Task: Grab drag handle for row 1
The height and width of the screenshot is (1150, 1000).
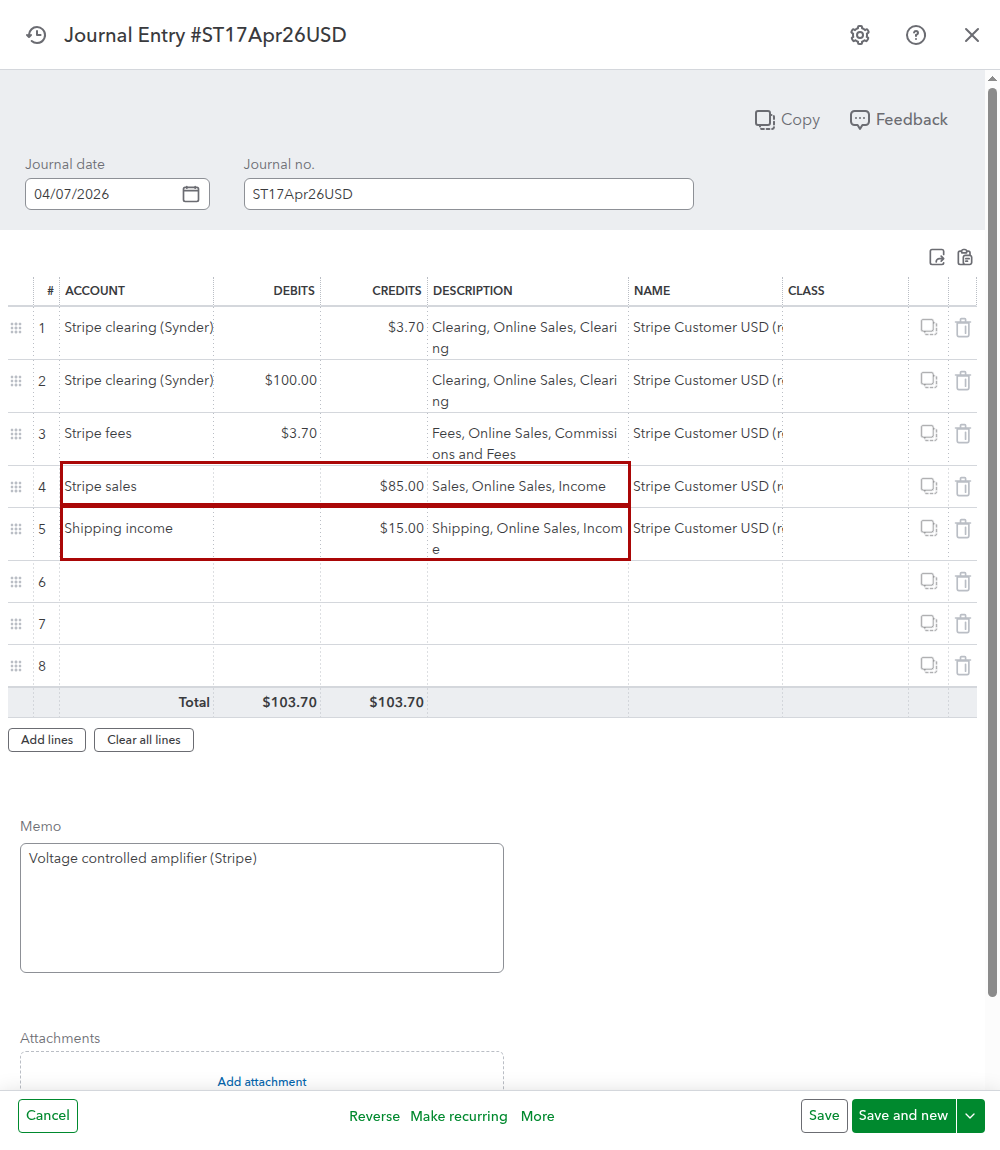Action: click(16, 328)
